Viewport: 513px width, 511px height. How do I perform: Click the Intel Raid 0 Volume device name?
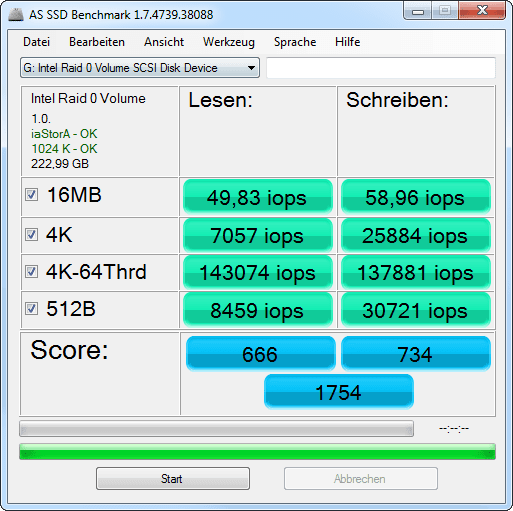point(88,99)
